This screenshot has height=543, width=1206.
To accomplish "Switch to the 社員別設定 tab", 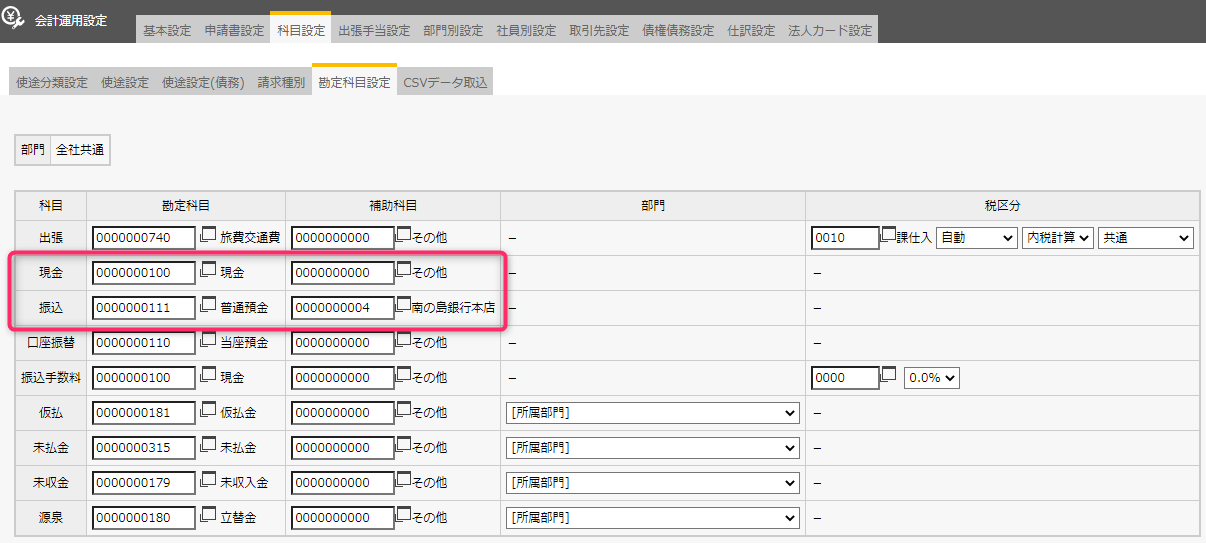I will coord(526,30).
